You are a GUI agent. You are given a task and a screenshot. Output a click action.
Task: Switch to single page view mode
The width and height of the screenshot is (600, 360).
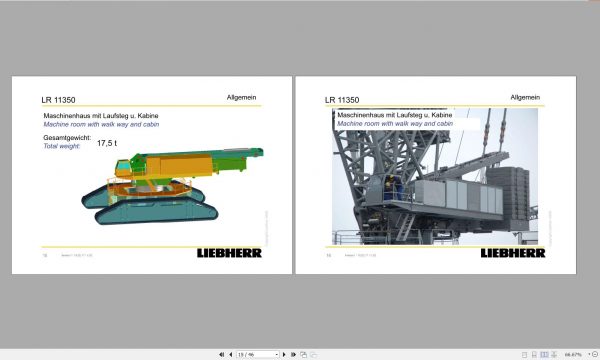(x=525, y=355)
